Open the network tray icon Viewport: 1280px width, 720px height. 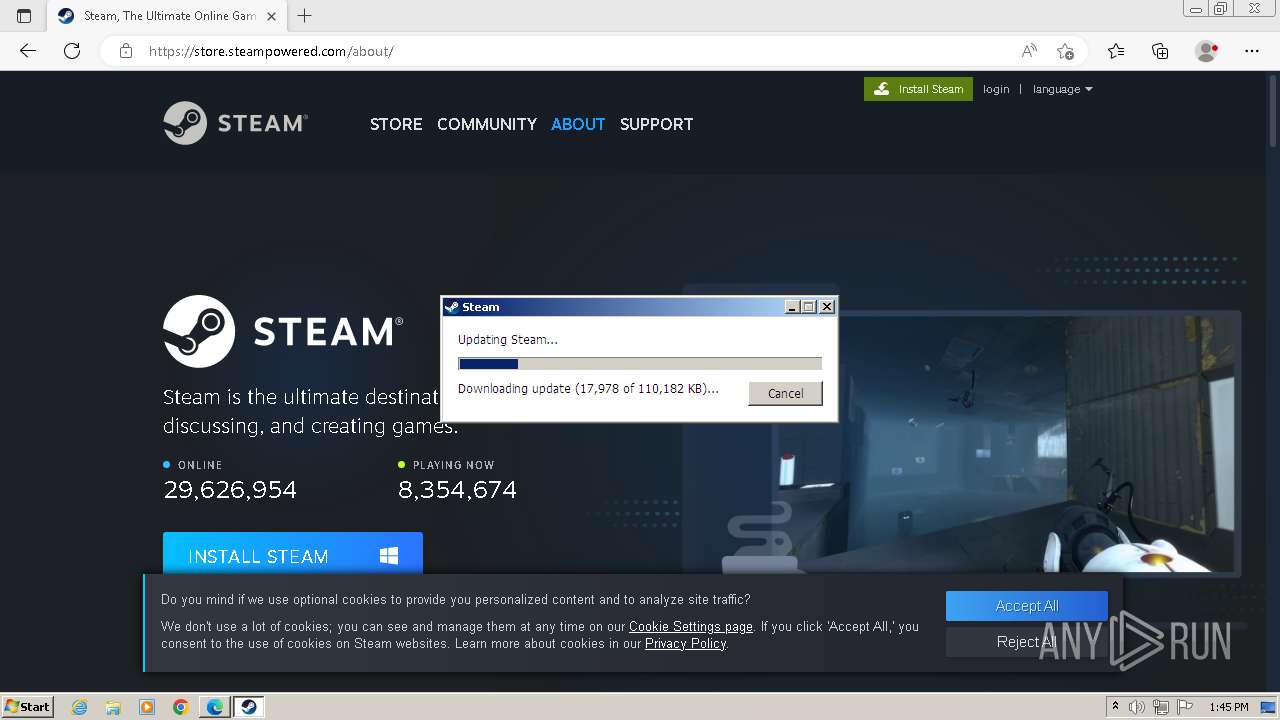pyautogui.click(x=1161, y=707)
